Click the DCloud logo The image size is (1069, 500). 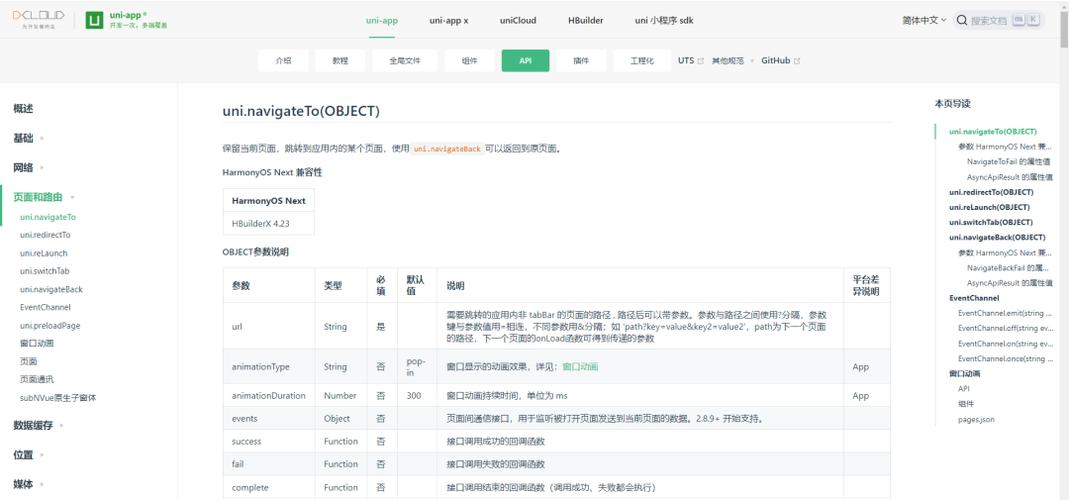tap(38, 19)
